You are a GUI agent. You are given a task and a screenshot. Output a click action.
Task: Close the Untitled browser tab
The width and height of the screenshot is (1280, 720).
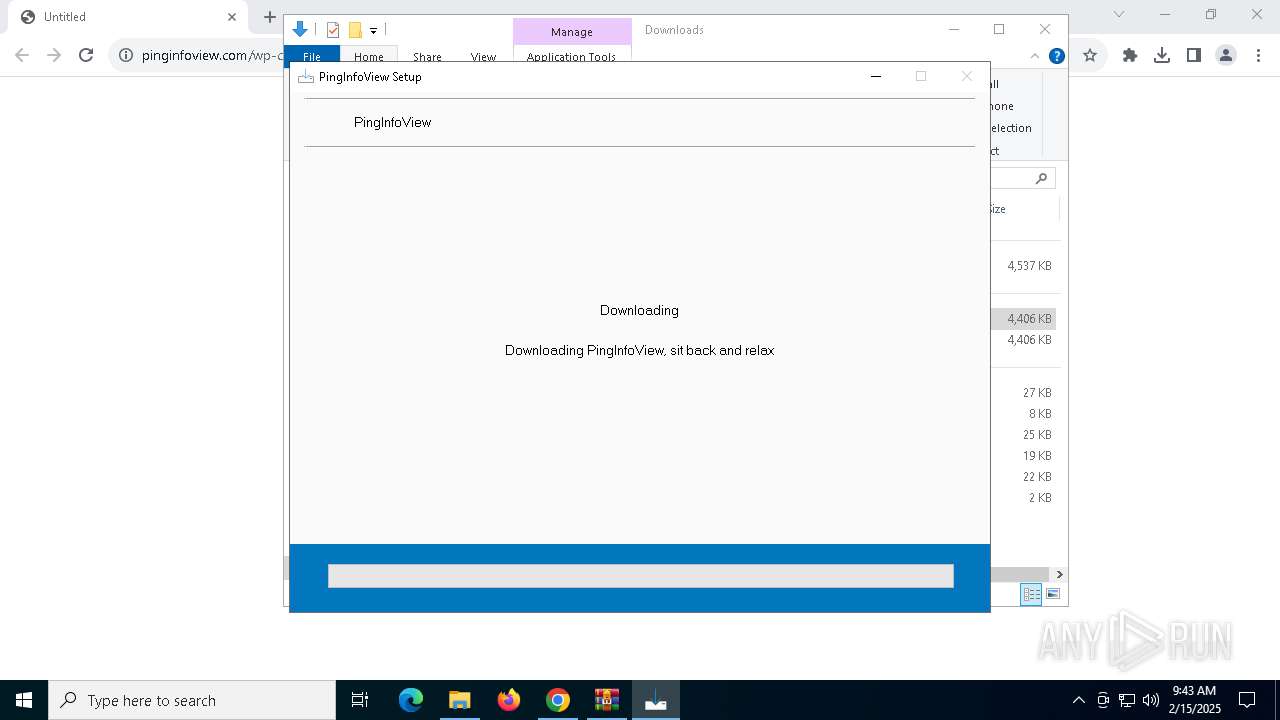[x=232, y=17]
